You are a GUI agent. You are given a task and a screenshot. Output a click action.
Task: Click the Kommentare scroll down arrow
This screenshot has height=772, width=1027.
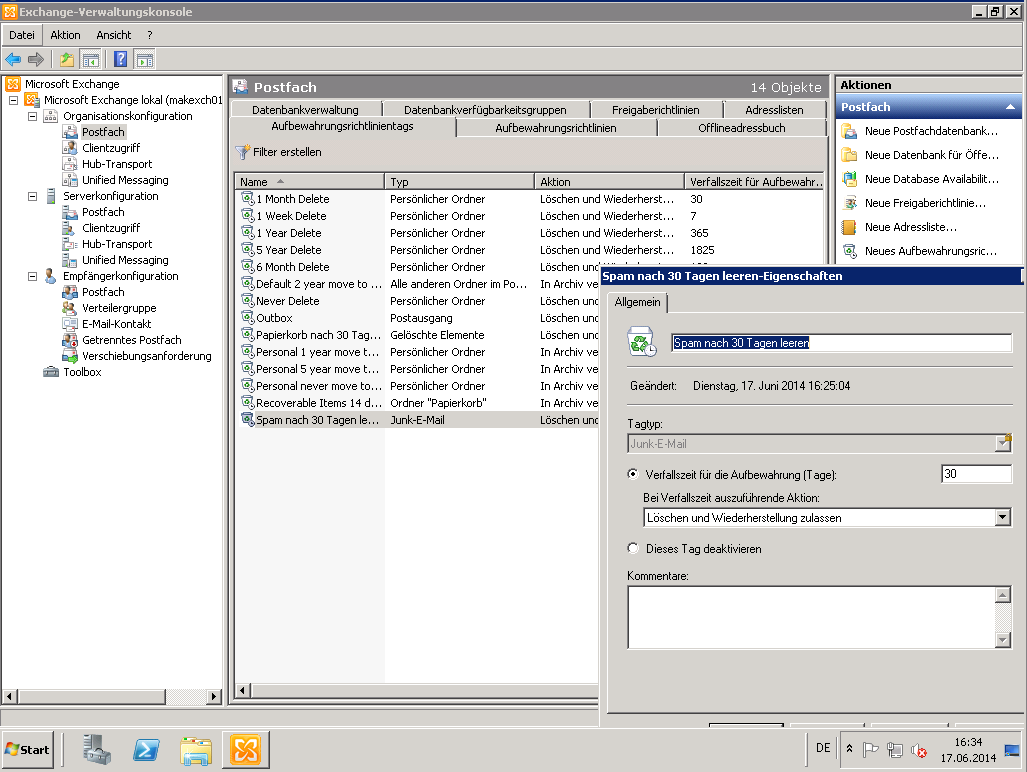pos(1002,640)
